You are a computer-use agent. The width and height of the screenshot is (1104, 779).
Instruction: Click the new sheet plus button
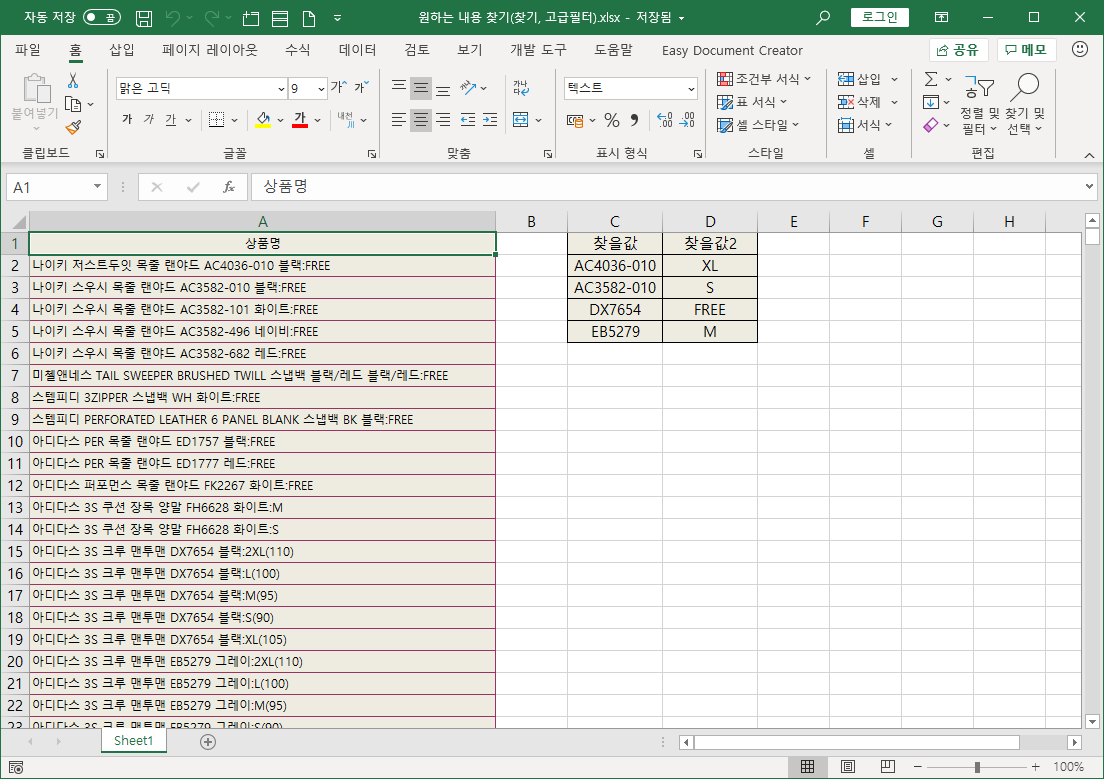click(x=208, y=742)
